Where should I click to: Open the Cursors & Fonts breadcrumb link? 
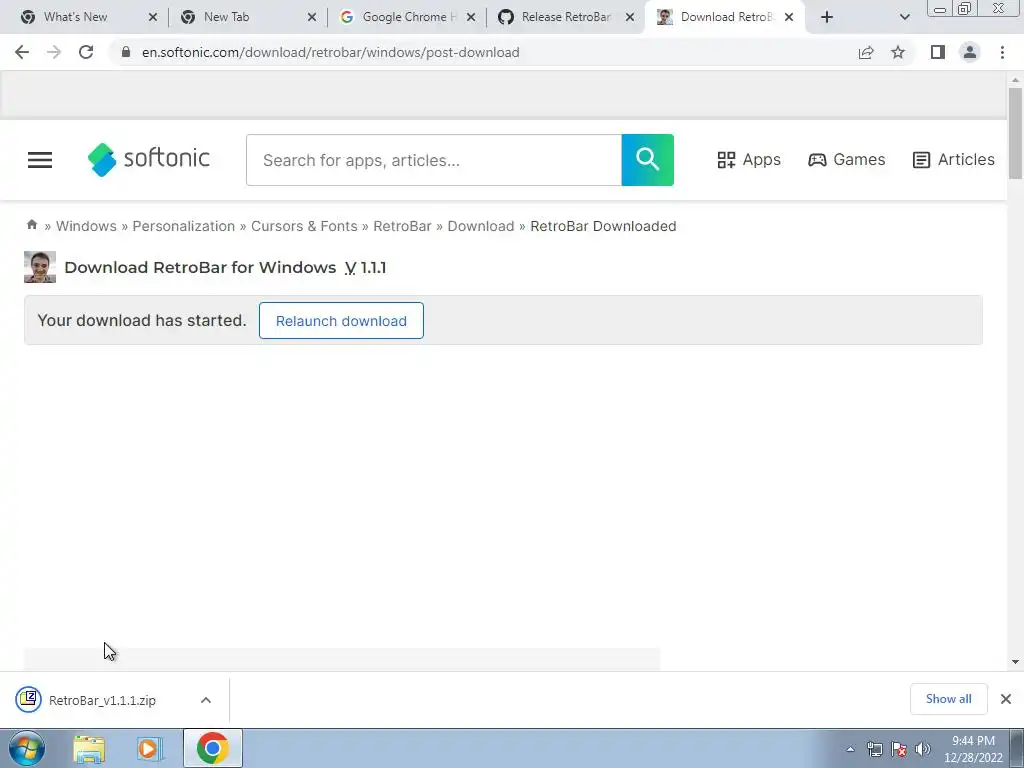304,226
